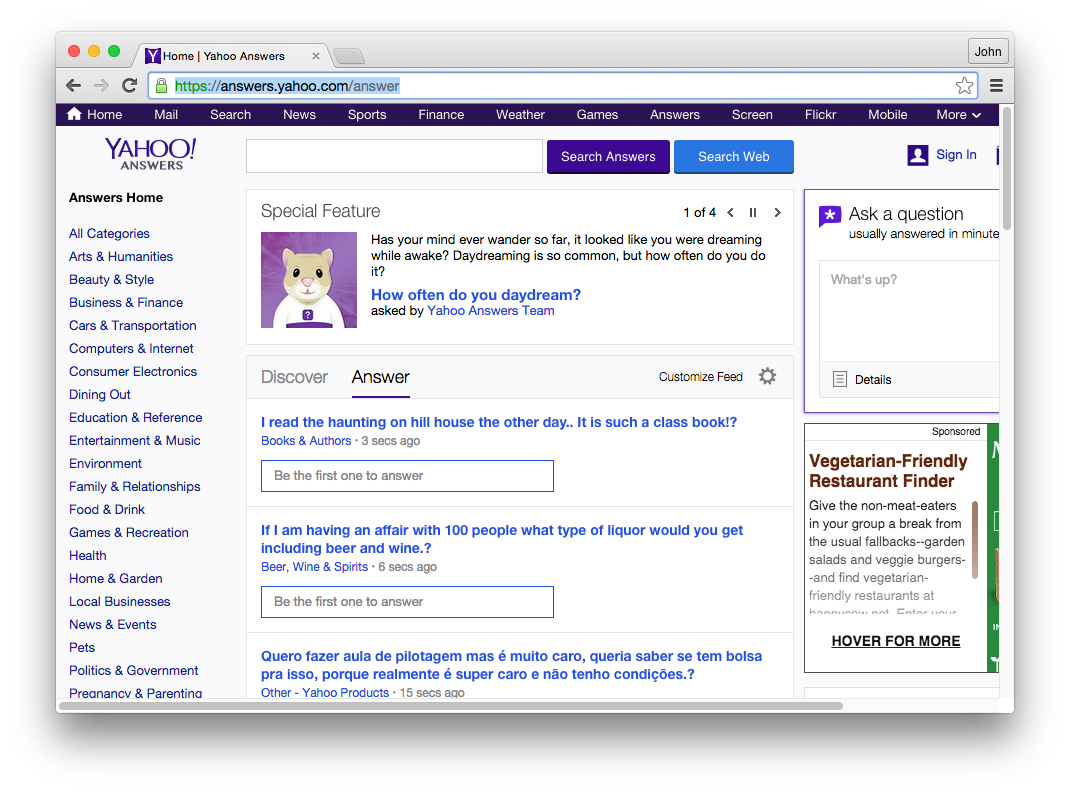Click the Sign In link
This screenshot has height=793, width=1070.
pos(956,155)
